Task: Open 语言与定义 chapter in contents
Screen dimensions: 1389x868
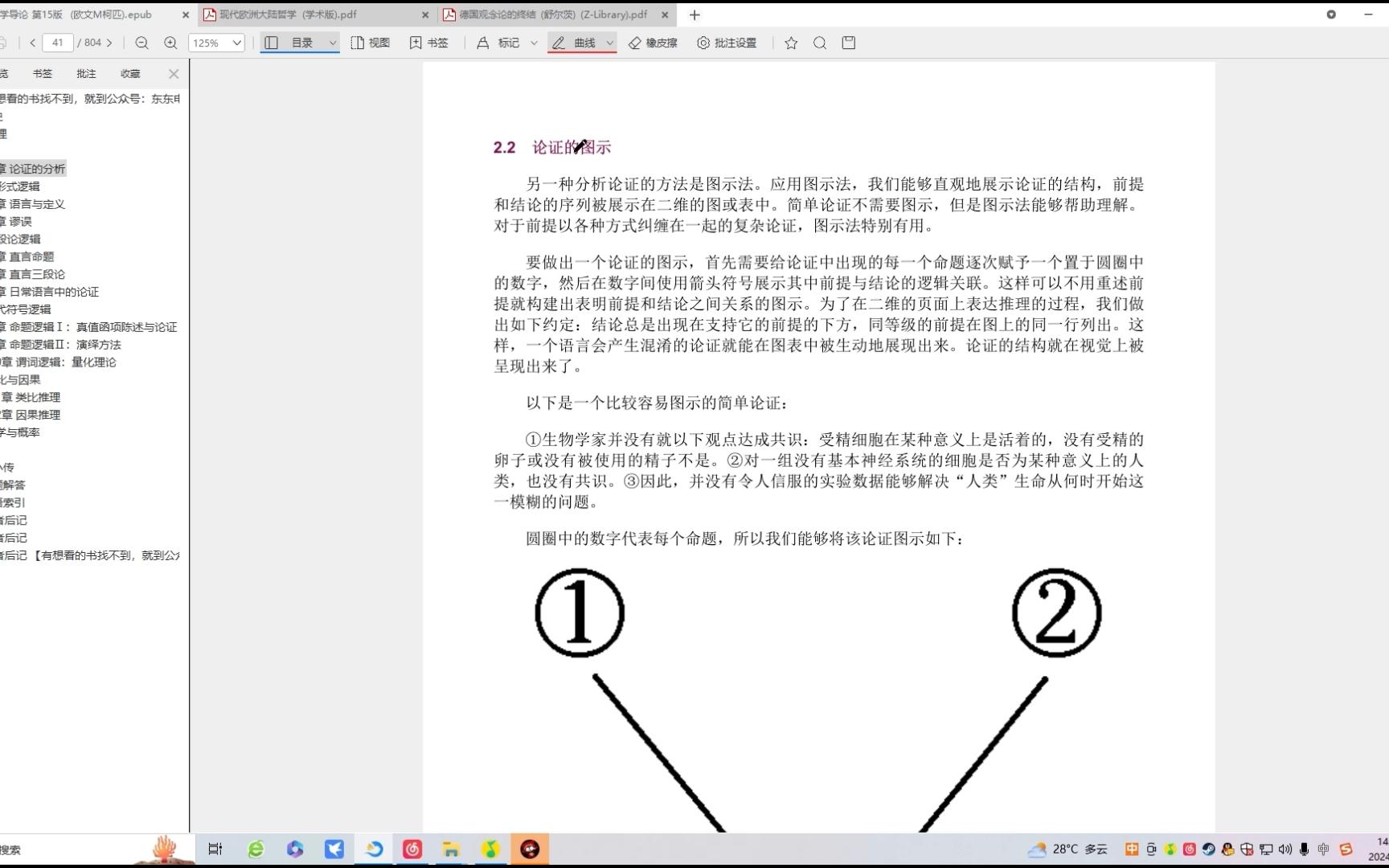Action: click(x=32, y=204)
